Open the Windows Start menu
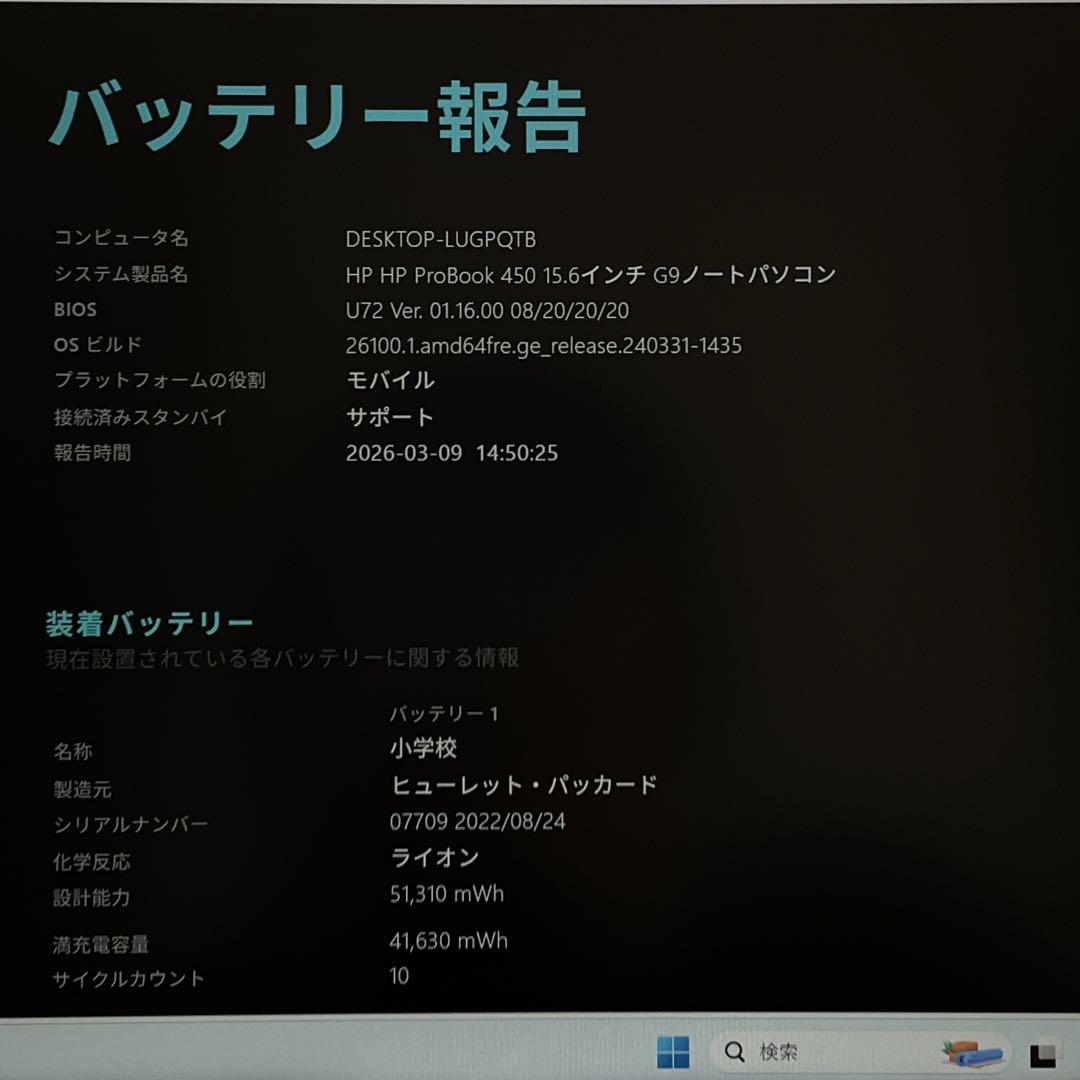This screenshot has width=1080, height=1080. [x=673, y=1052]
